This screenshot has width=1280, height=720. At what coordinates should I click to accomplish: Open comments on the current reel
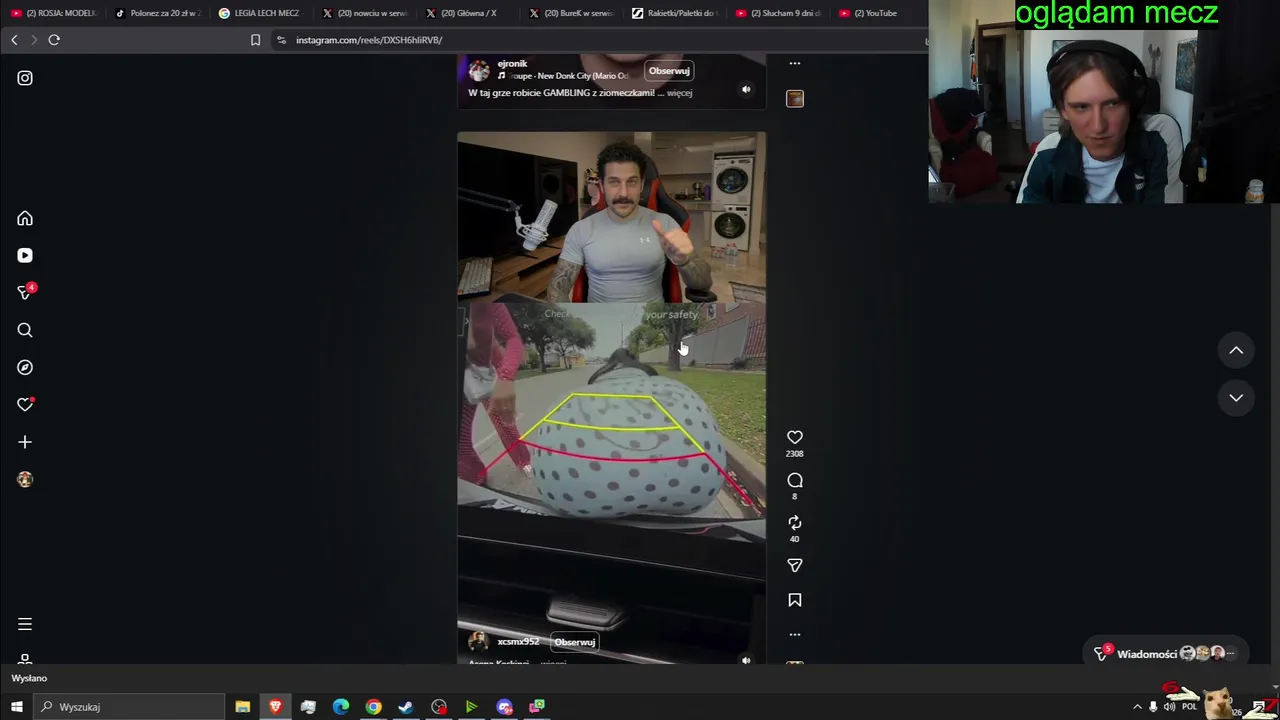tap(795, 480)
